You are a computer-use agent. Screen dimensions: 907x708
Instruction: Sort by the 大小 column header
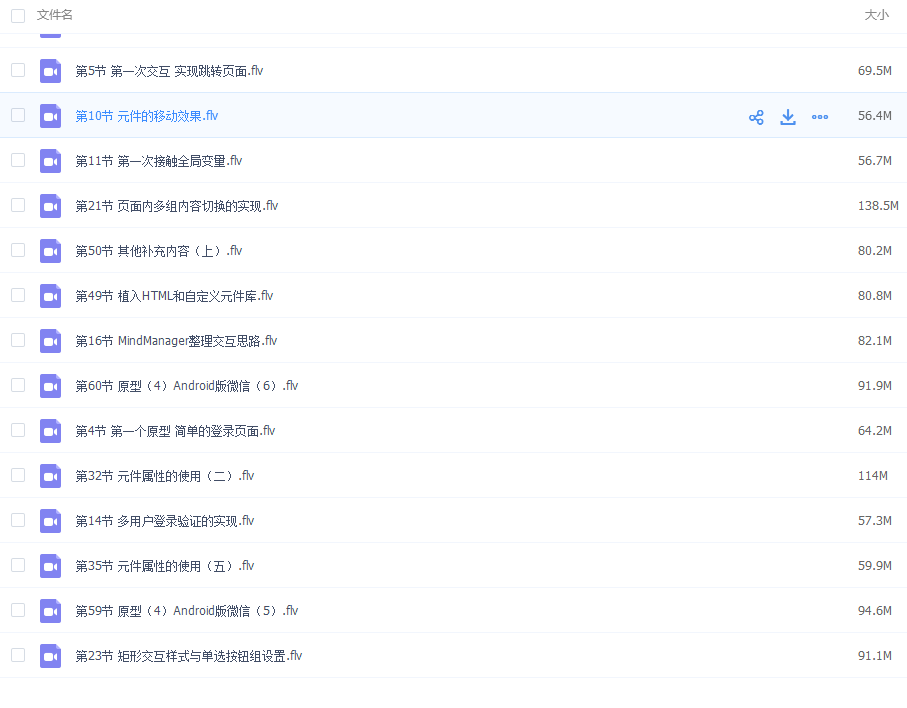(x=876, y=15)
